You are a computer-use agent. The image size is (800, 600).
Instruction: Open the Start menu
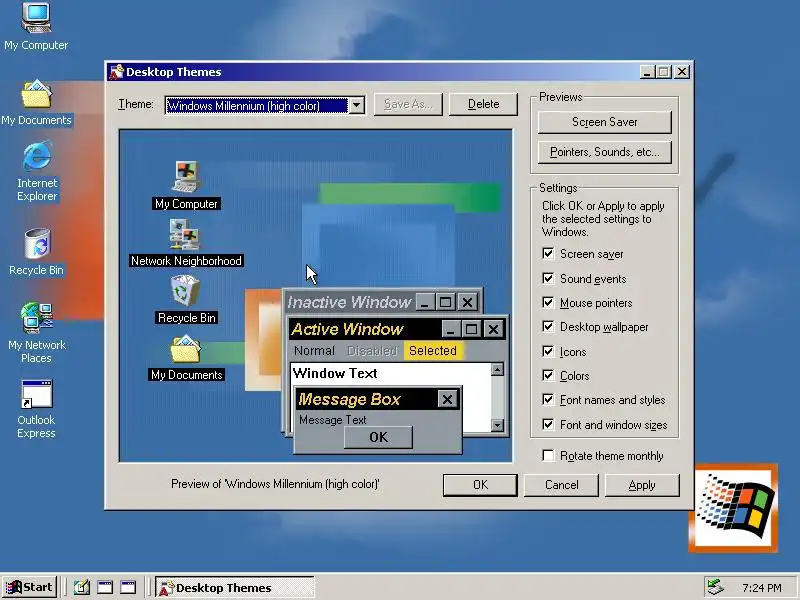[29, 587]
